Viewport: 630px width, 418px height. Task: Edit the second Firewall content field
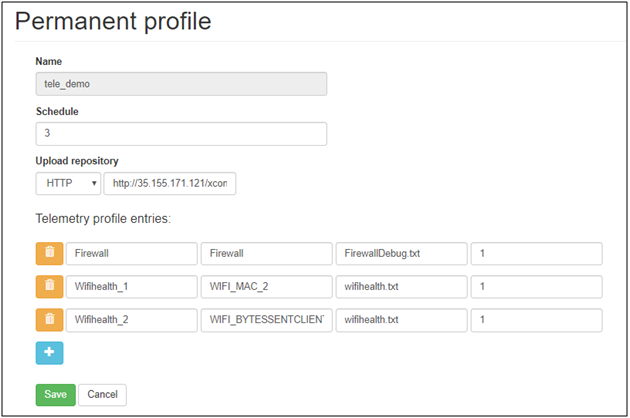[x=266, y=254]
